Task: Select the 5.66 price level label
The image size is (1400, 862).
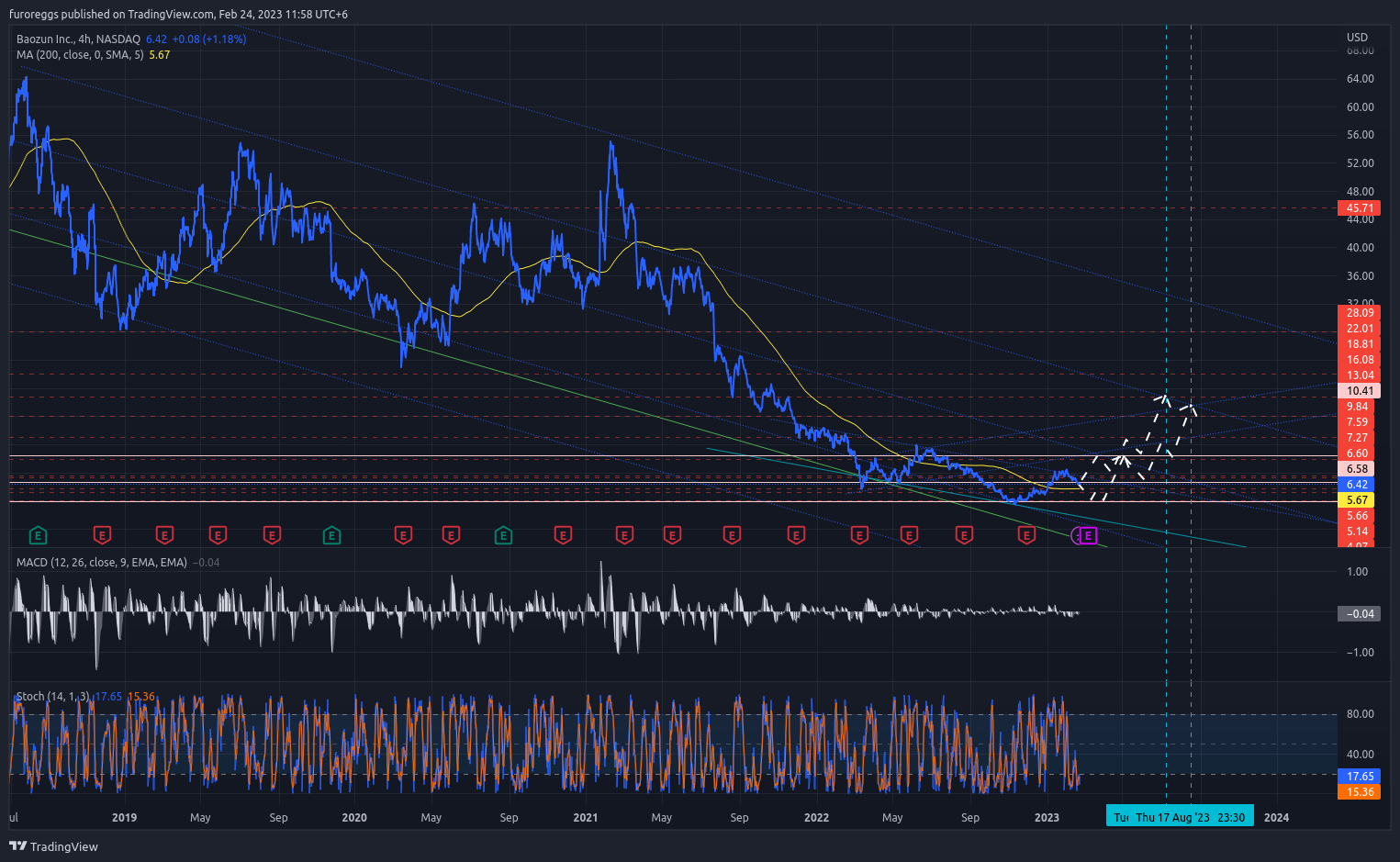Action: click(x=1359, y=516)
